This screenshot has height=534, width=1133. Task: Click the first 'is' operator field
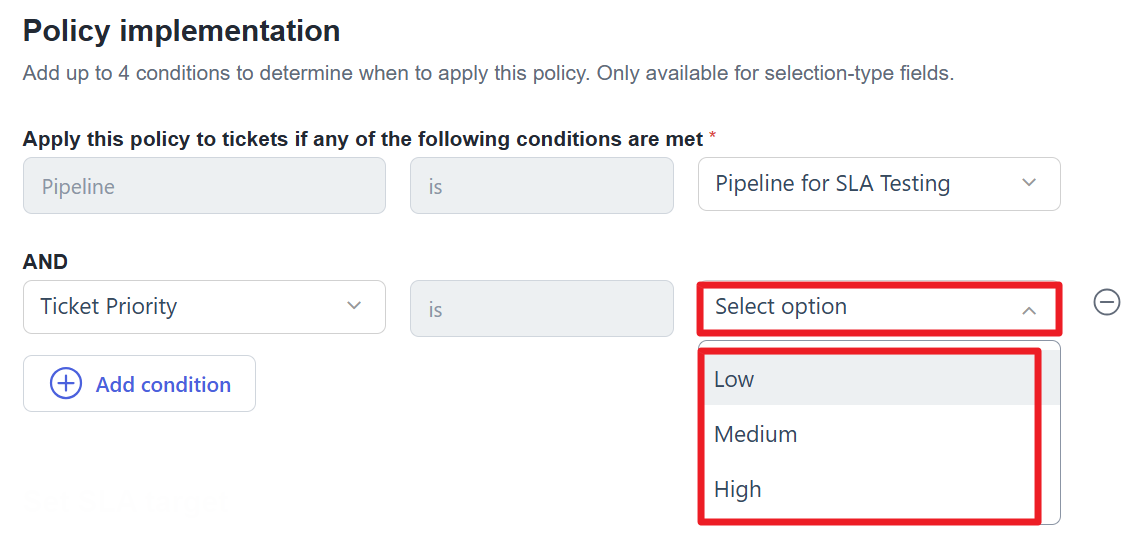pos(542,186)
